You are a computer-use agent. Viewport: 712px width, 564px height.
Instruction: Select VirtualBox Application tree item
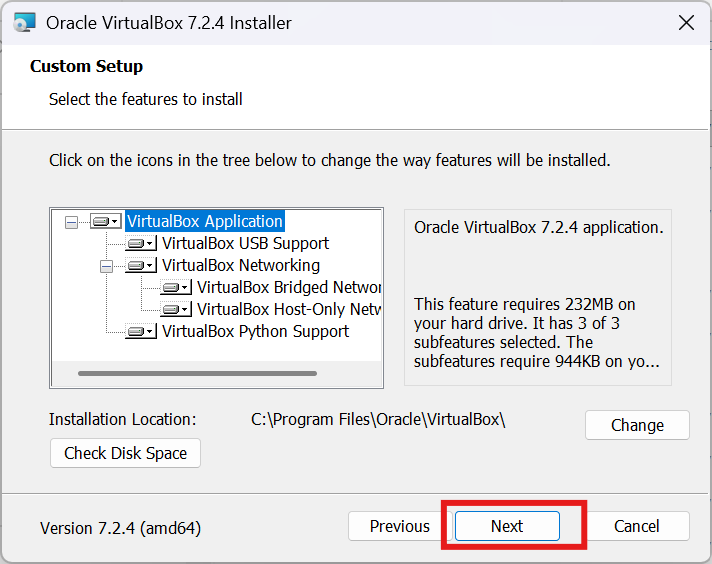[x=205, y=221]
